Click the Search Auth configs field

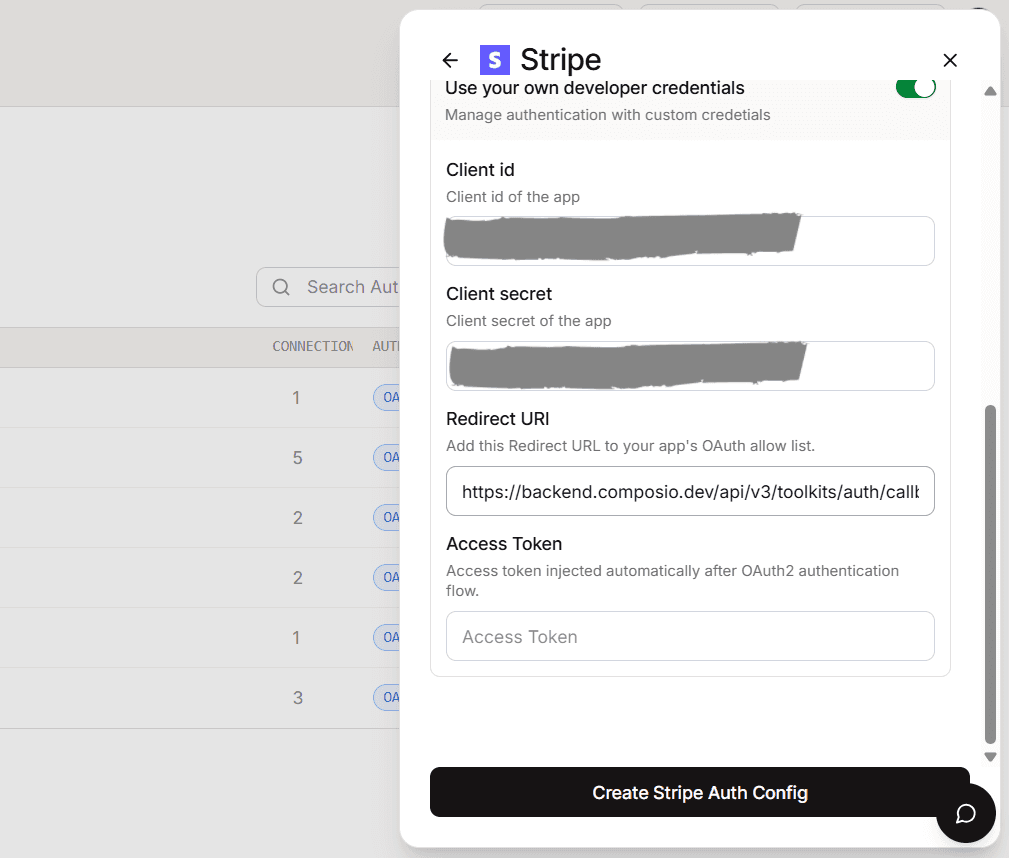click(x=328, y=287)
